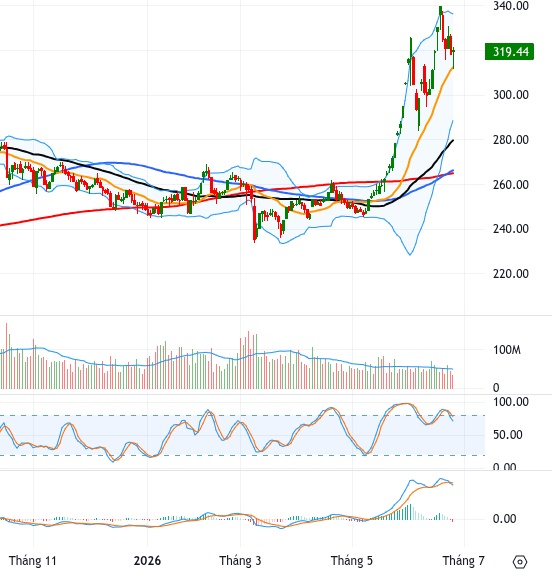Click the green 319.44 current price label

[x=509, y=52]
